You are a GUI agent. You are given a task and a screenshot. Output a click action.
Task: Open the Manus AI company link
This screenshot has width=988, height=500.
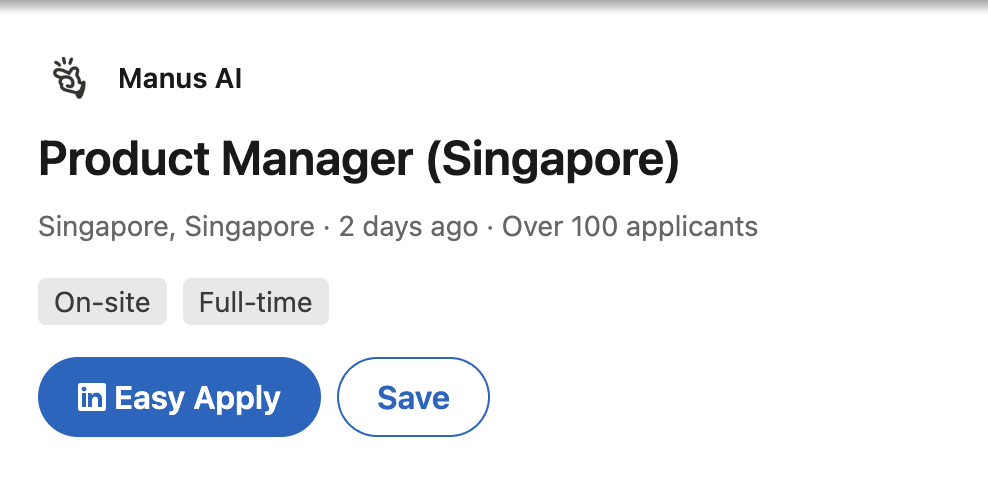pyautogui.click(x=180, y=79)
